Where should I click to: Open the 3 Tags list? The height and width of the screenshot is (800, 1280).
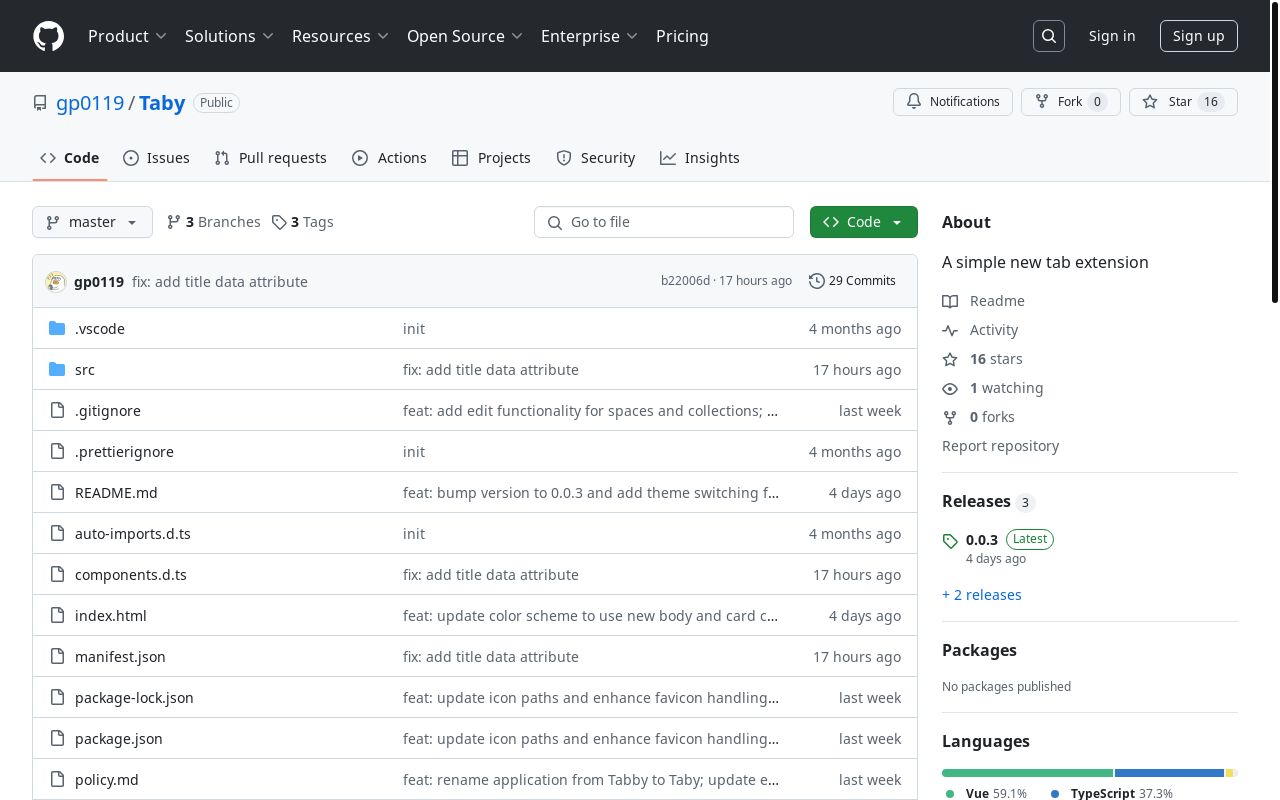tap(303, 222)
